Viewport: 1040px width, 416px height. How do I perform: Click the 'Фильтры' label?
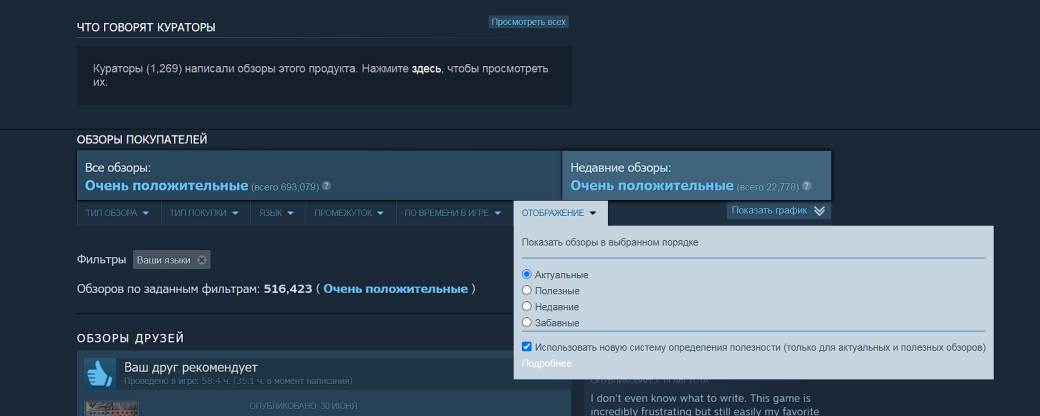(101, 260)
